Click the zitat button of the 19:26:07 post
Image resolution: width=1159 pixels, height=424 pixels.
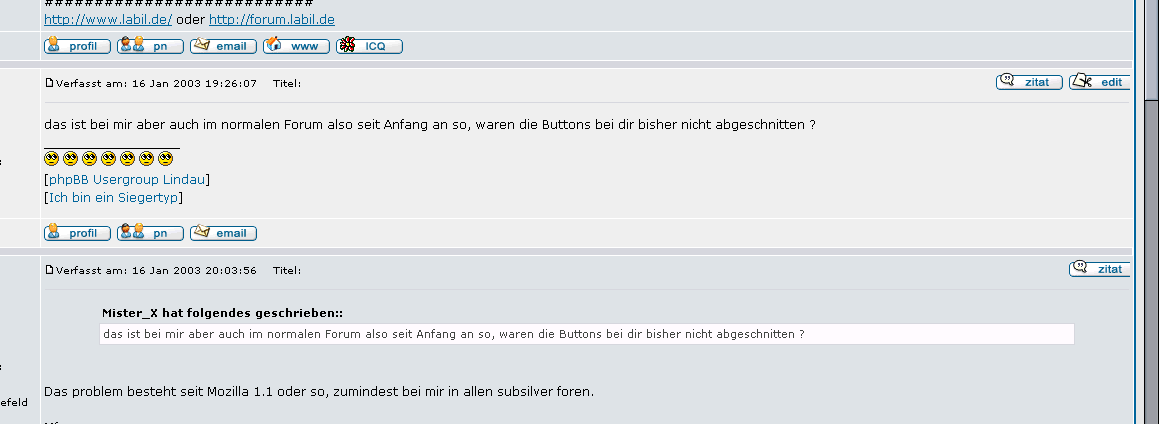point(1029,81)
